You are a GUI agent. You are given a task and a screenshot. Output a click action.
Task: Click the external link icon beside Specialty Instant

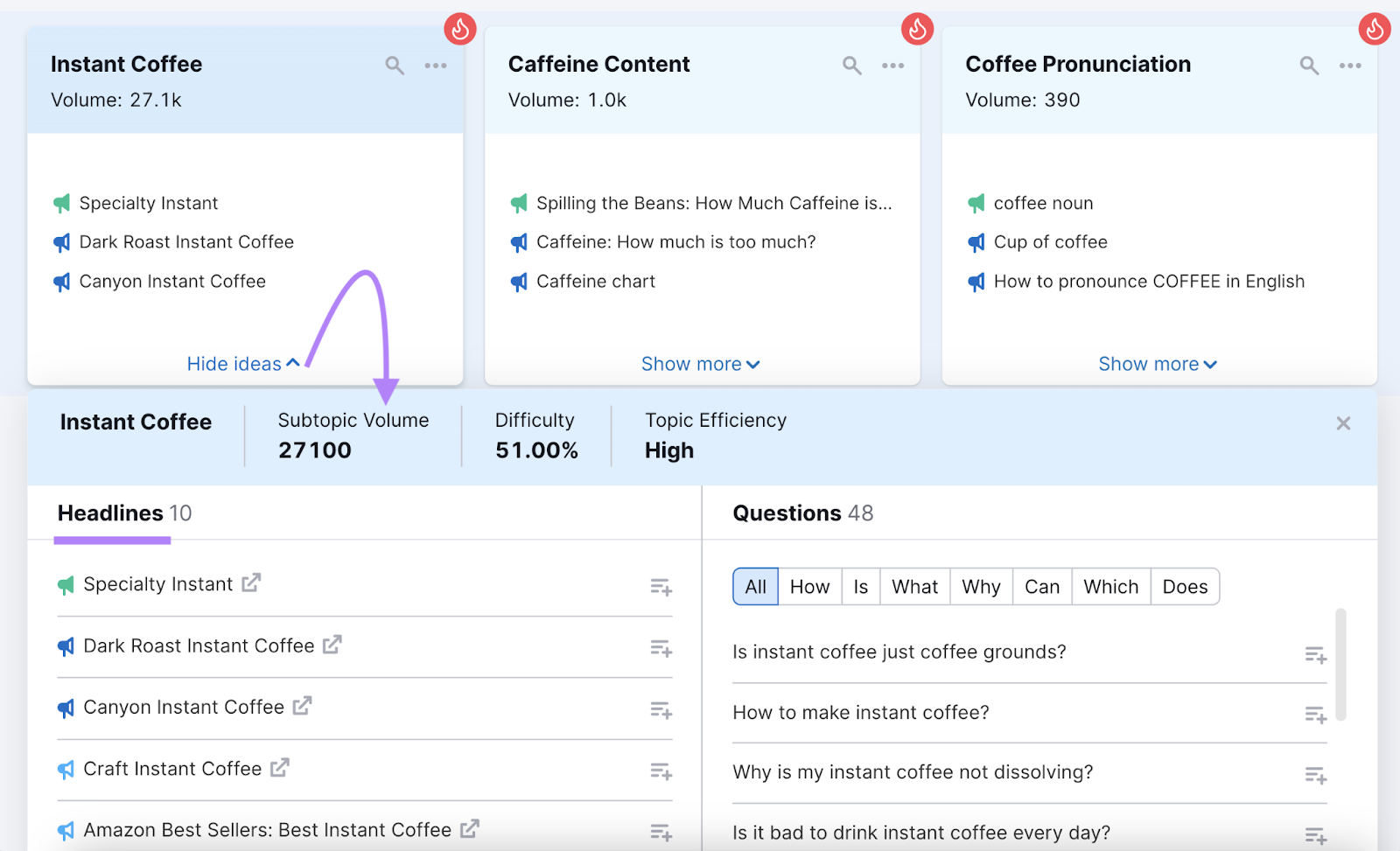(x=252, y=583)
